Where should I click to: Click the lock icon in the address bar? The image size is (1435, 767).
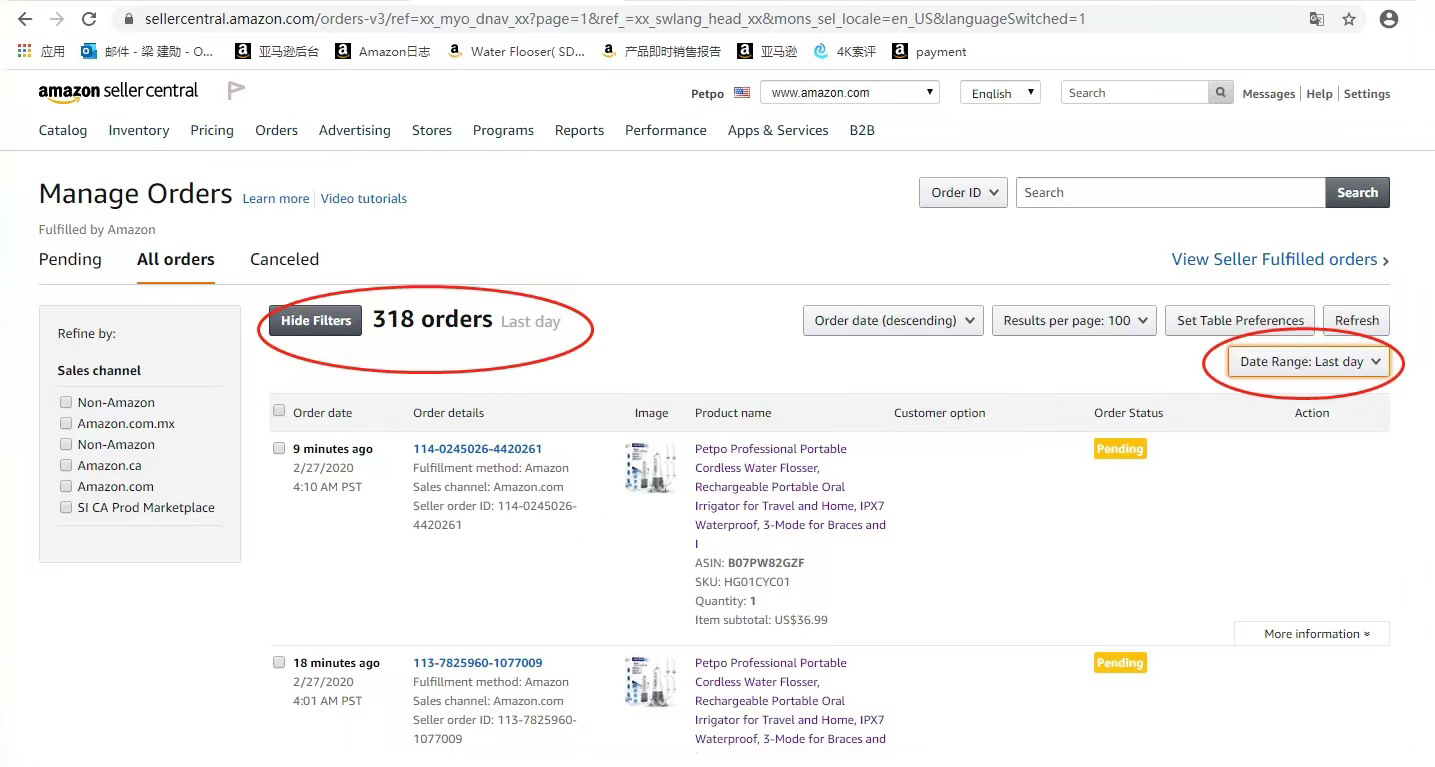[127, 19]
